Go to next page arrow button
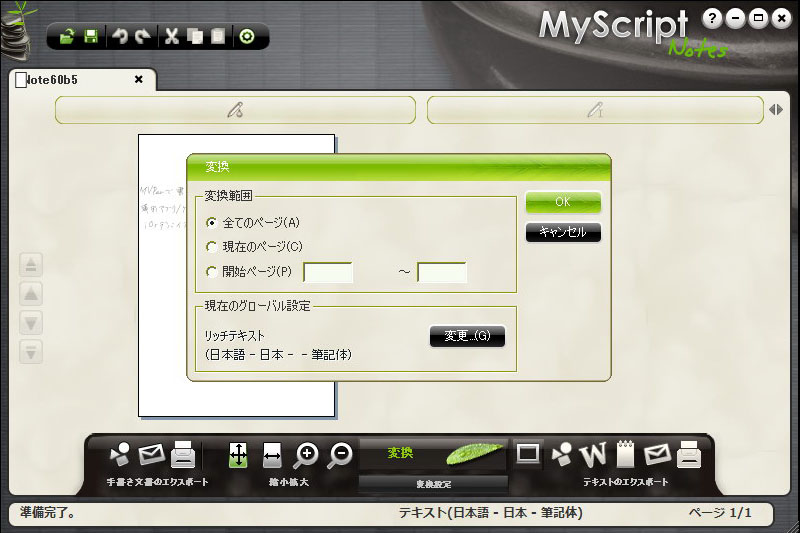This screenshot has height=533, width=800. click(31, 323)
